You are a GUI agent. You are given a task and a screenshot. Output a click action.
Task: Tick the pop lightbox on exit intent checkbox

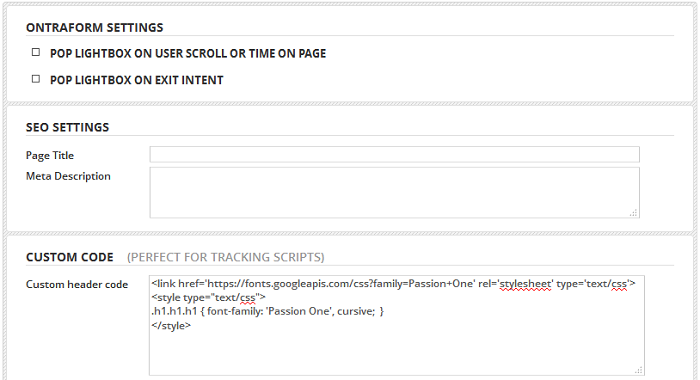pyautogui.click(x=36, y=79)
